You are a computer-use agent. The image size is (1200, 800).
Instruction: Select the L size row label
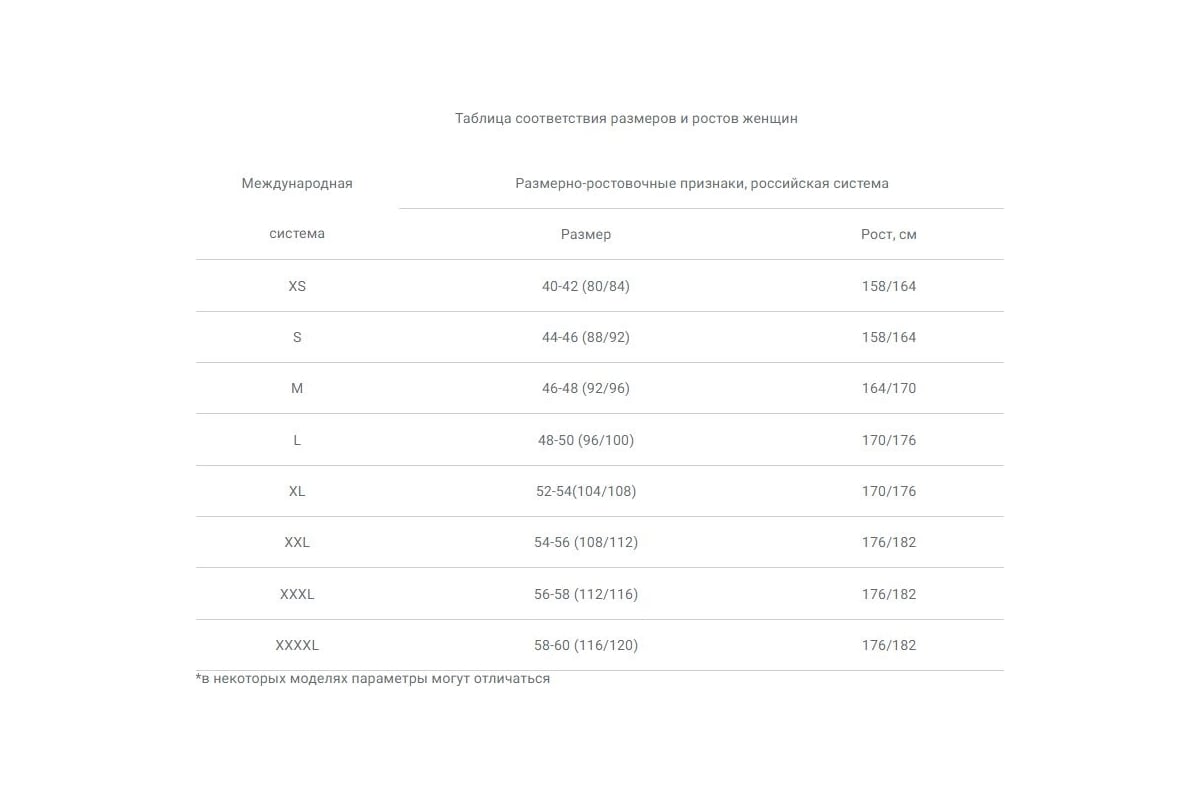(x=297, y=440)
